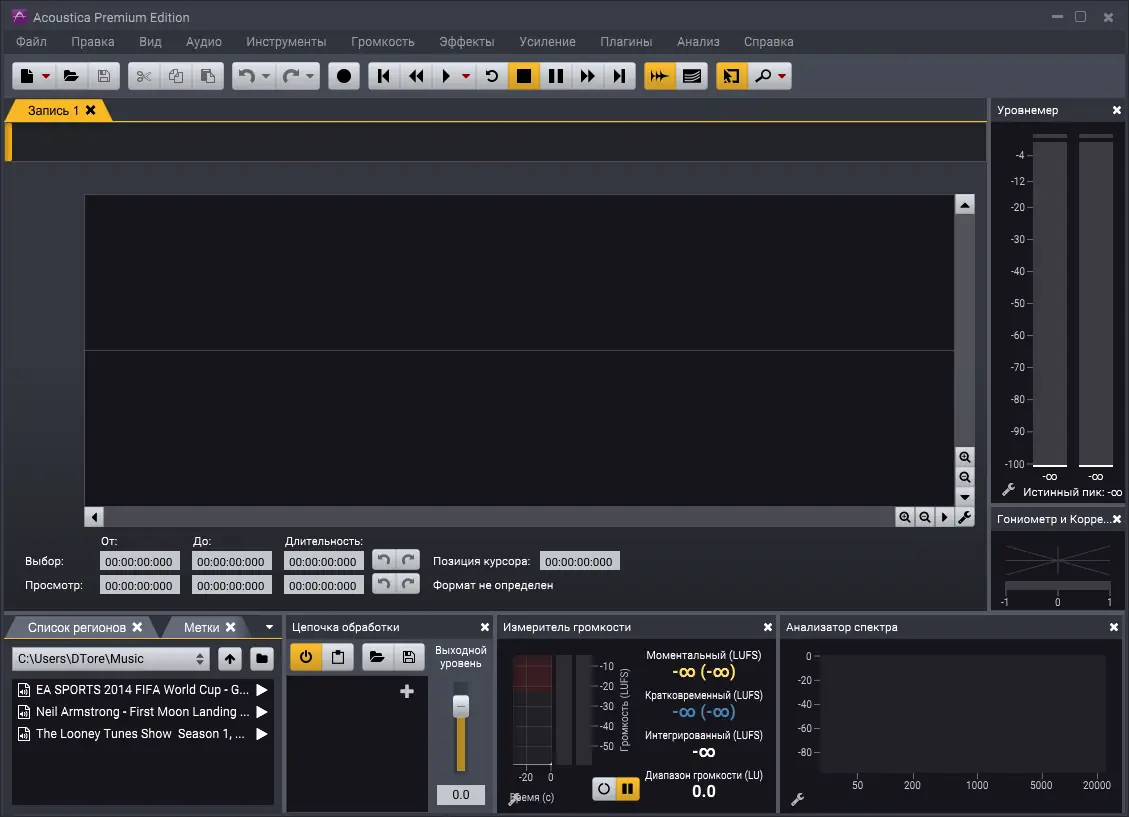Viewport: 1129px width, 817px height.
Task: Open the Эффекты menu
Action: [467, 42]
